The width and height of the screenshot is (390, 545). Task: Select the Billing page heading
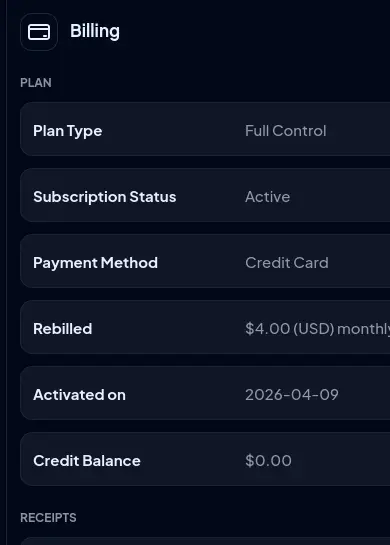[x=95, y=31]
